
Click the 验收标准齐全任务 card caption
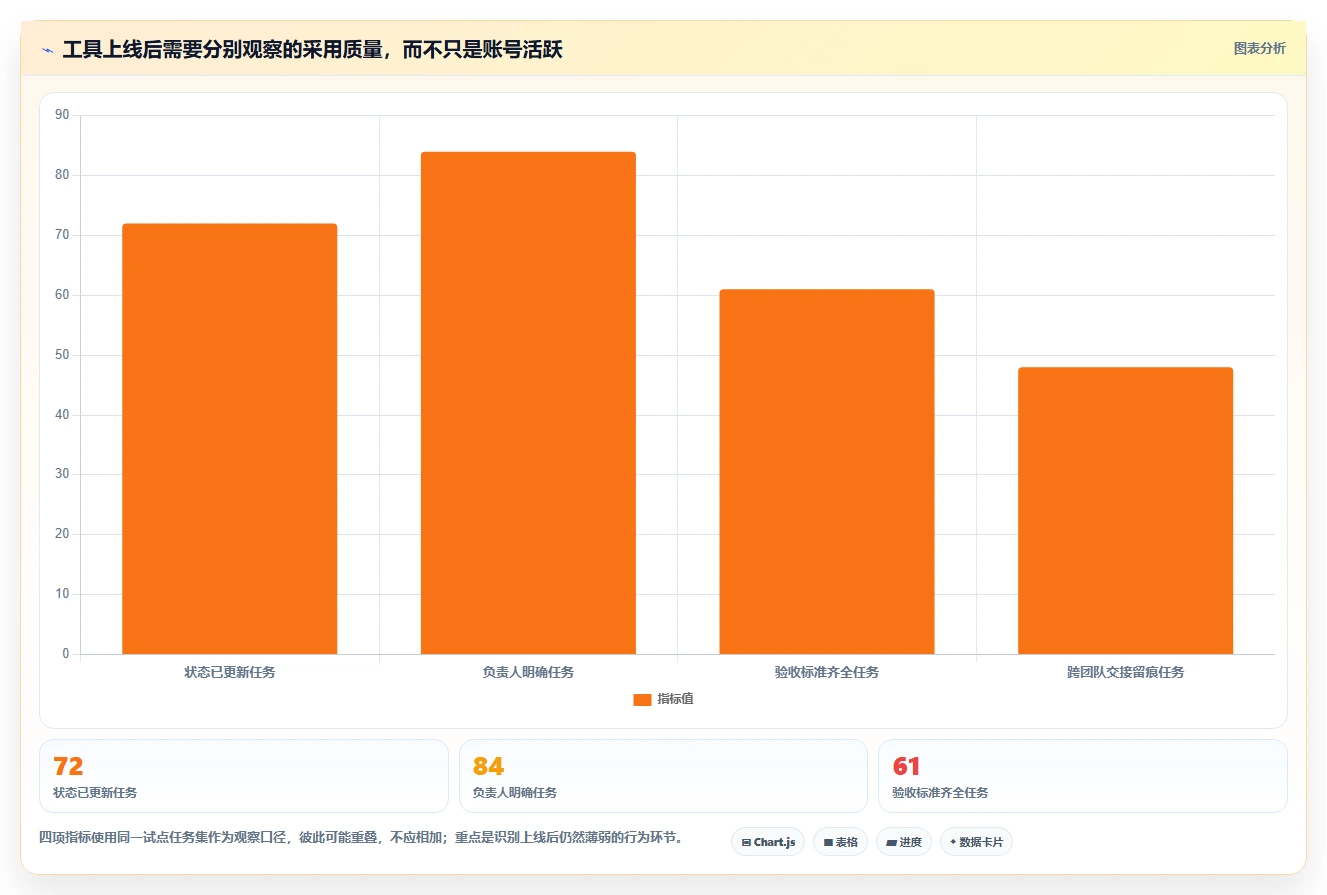pos(940,793)
